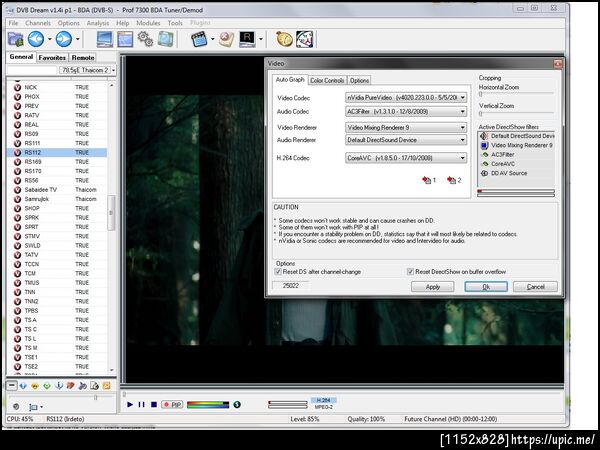Toggle Reset DirectShow on buffer overflow checkbox

point(411,272)
